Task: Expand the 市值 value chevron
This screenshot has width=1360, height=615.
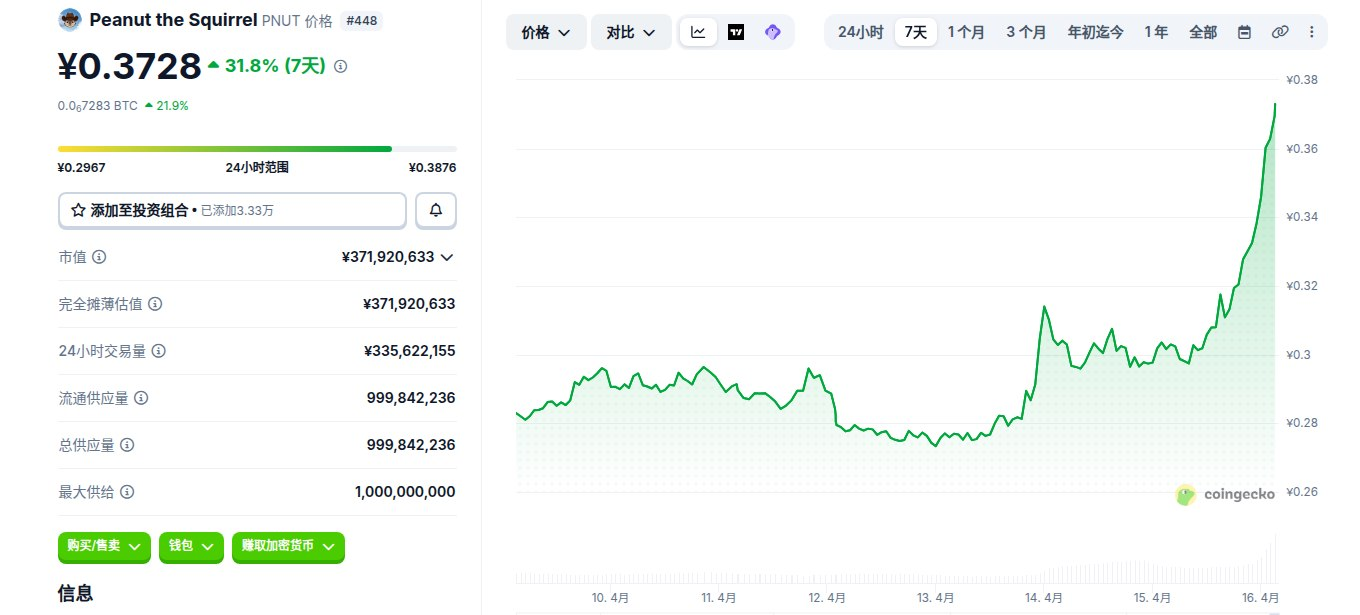Action: (x=447, y=257)
